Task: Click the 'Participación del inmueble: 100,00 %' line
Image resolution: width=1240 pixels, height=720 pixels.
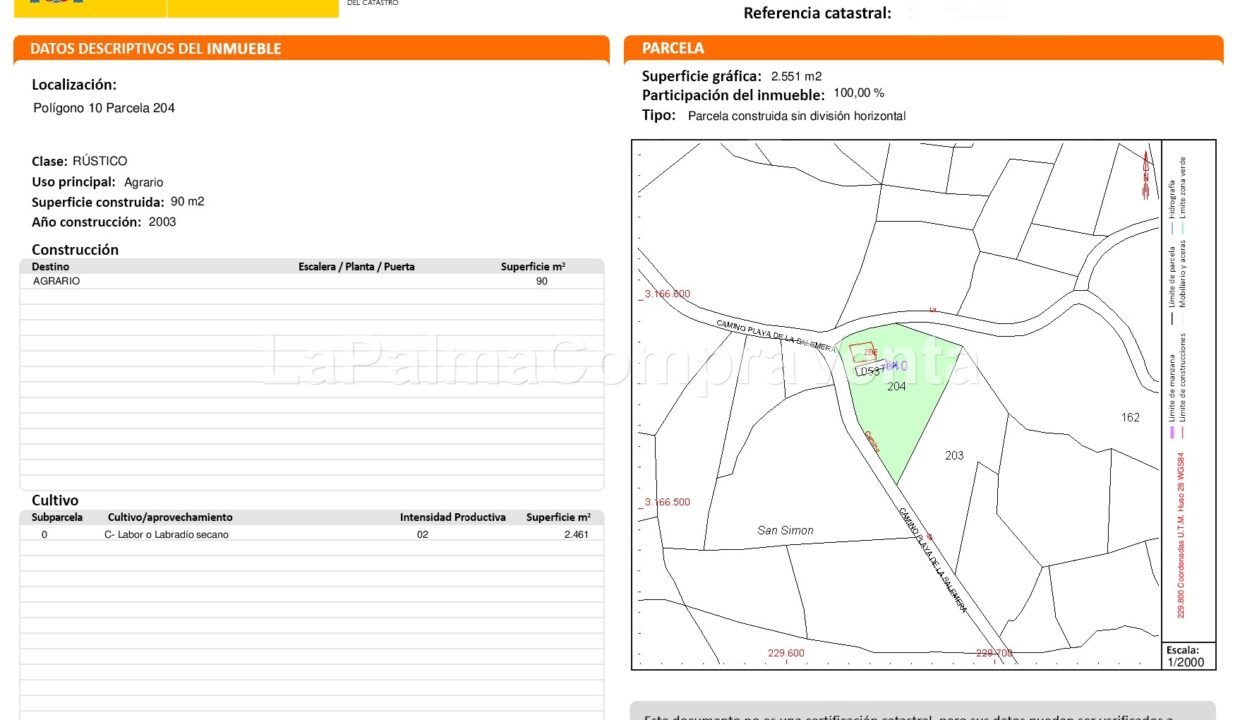Action: (763, 94)
